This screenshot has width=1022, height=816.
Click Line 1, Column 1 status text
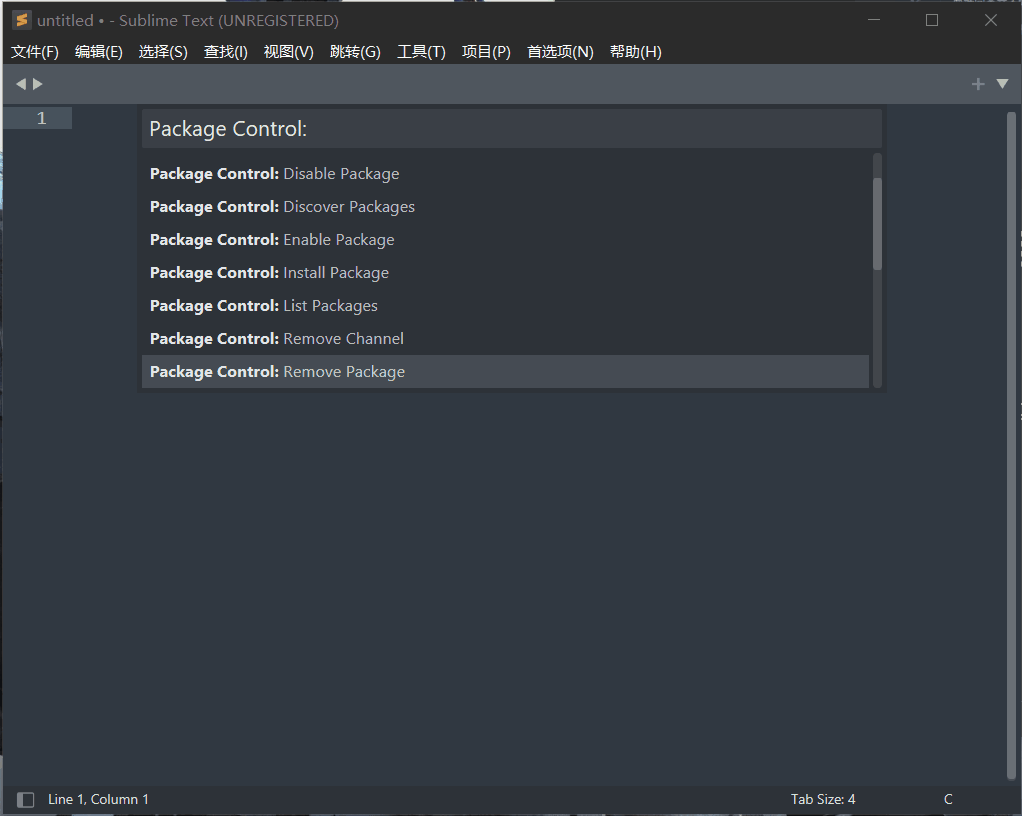pos(98,800)
